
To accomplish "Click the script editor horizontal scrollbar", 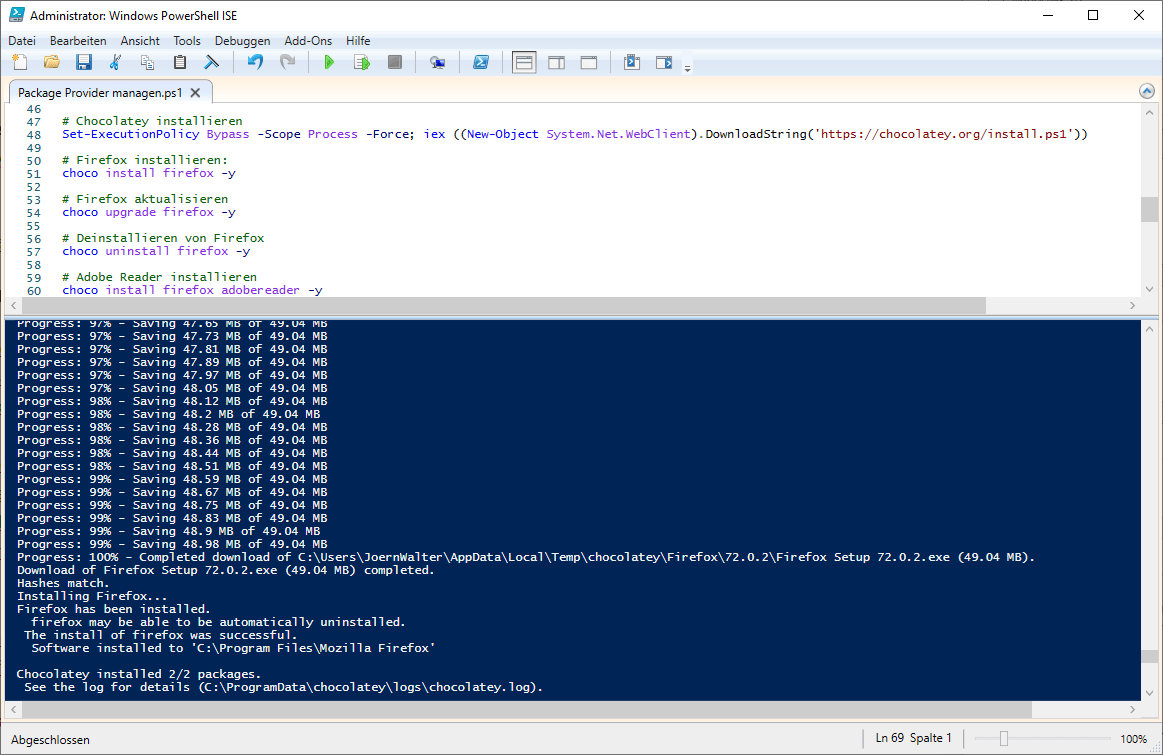I will (500, 306).
